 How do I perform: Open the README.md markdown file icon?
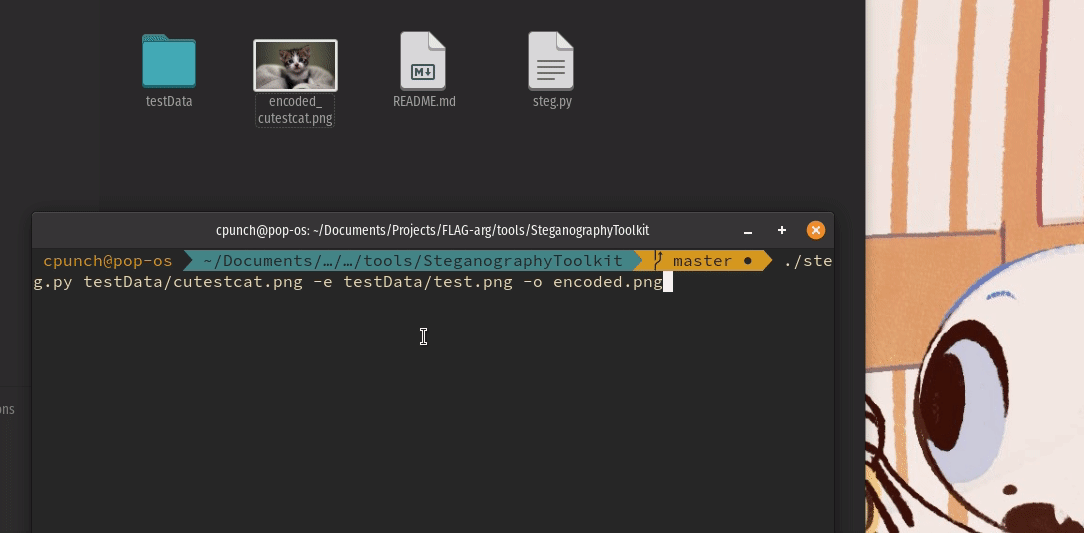(x=423, y=61)
